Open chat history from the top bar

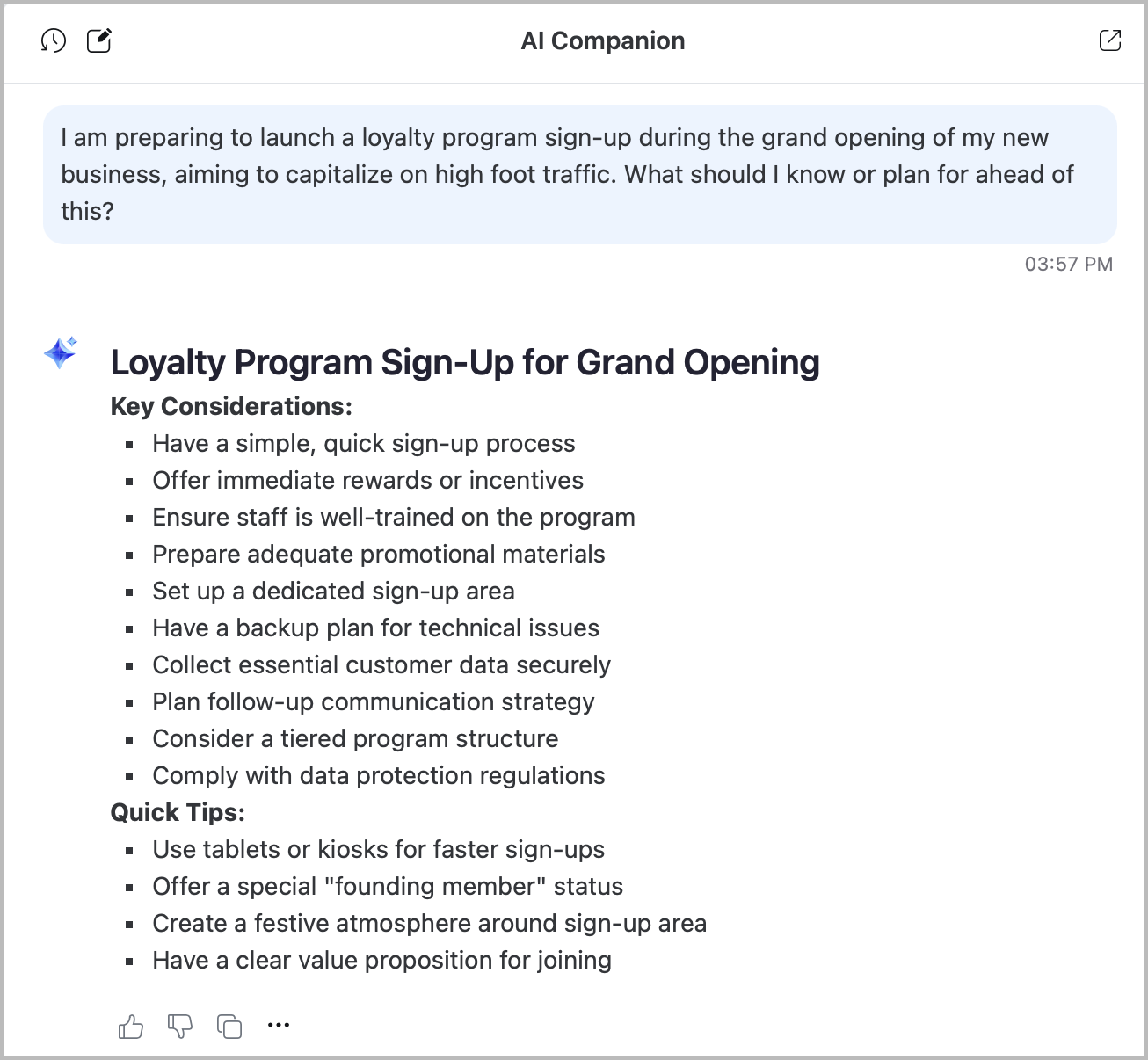[x=54, y=40]
